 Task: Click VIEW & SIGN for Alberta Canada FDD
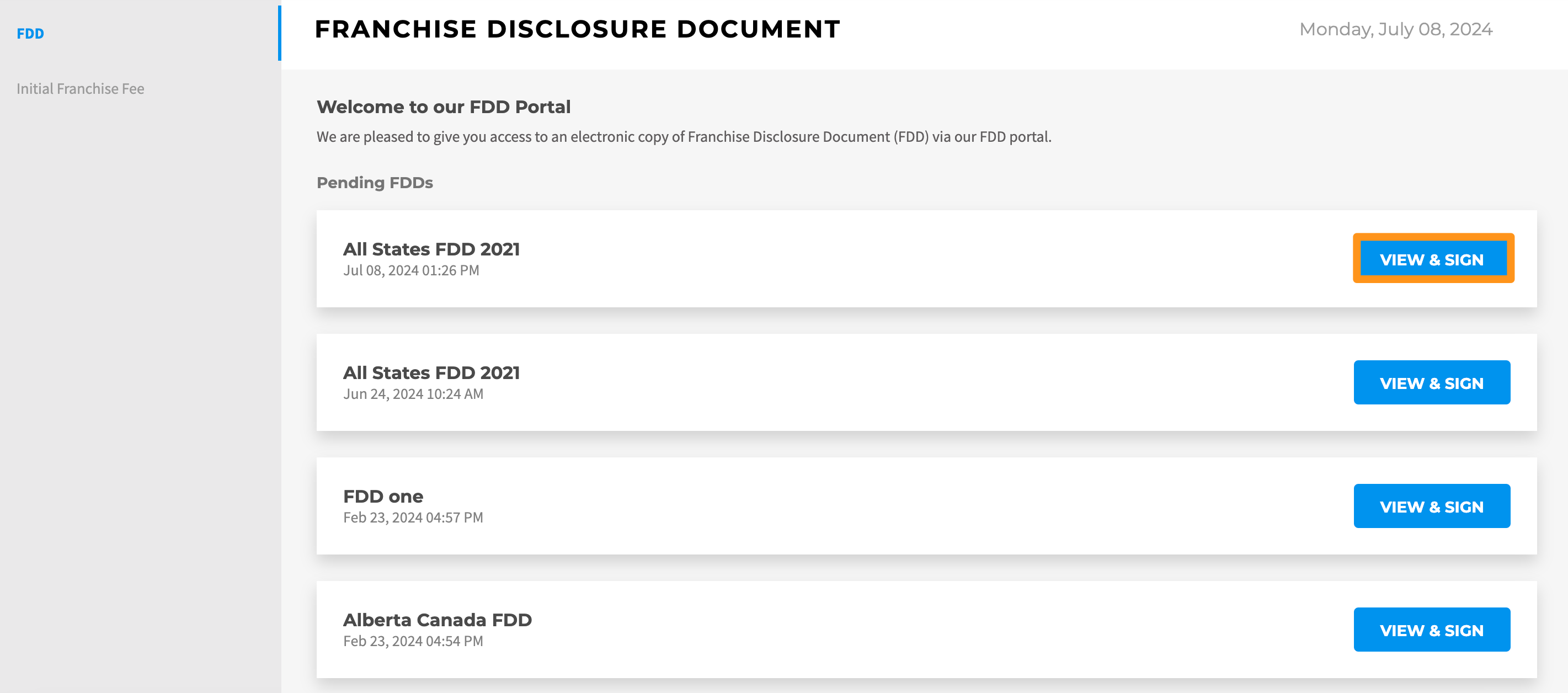point(1432,630)
